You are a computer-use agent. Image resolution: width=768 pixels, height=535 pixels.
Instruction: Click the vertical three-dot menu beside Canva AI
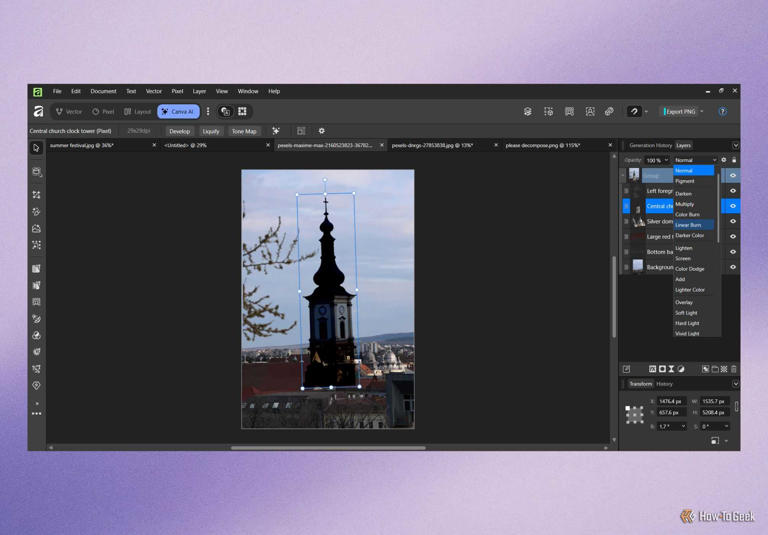tap(208, 112)
